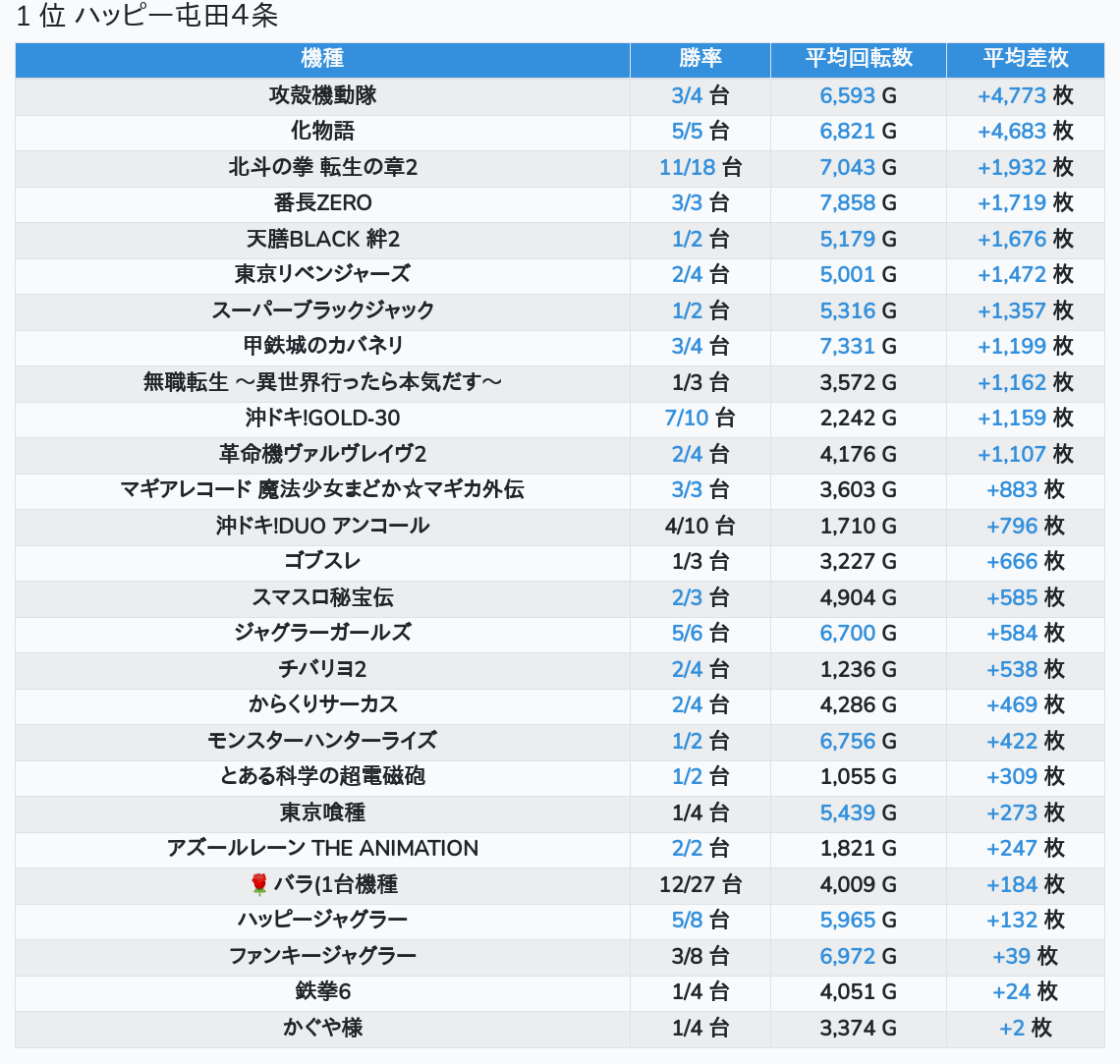
Task: Click the +2 枚 value for かぐや様
Action: point(1025,1028)
